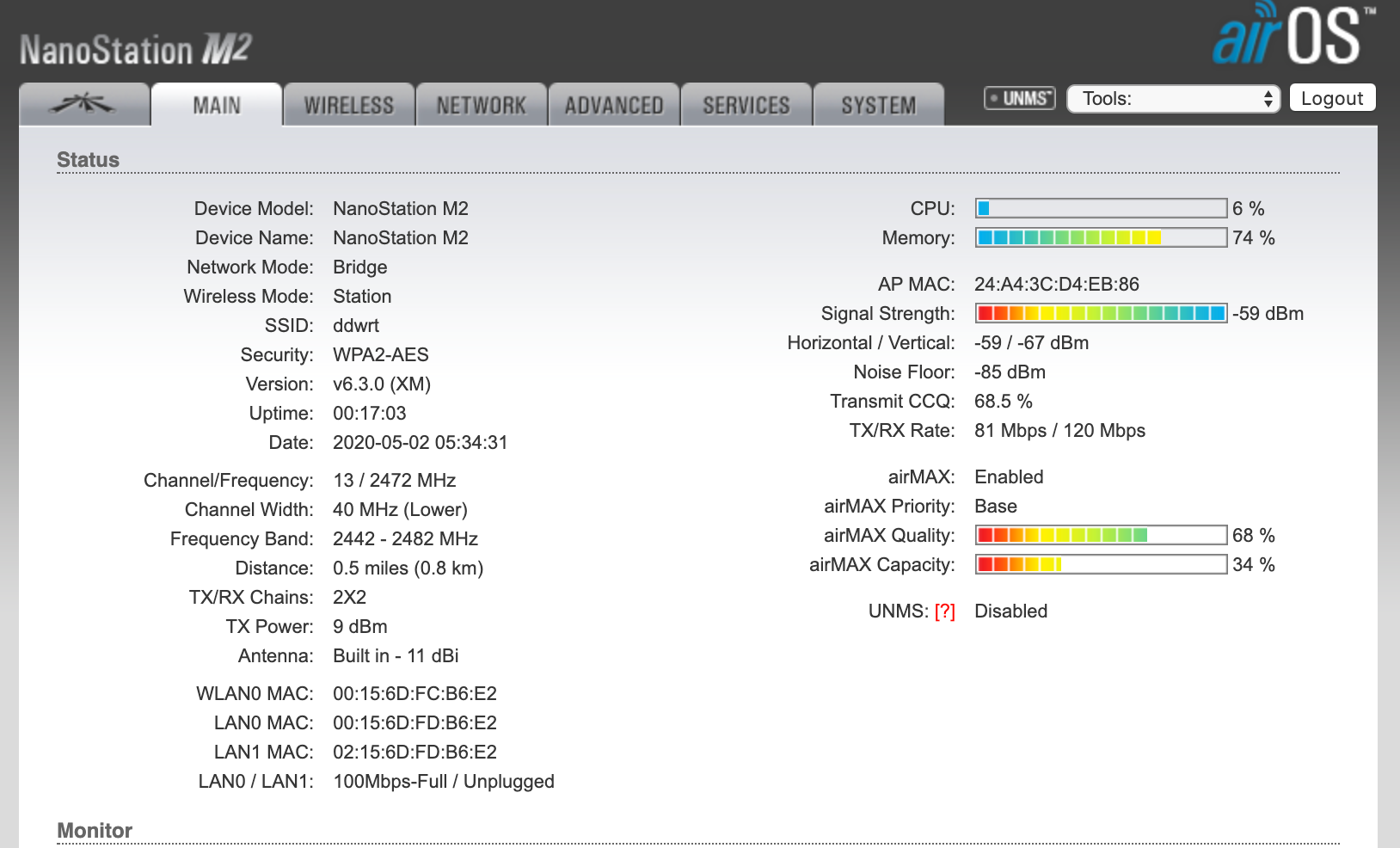Click the NanoStation M2 header logo
The image size is (1400, 848).
[x=135, y=49]
